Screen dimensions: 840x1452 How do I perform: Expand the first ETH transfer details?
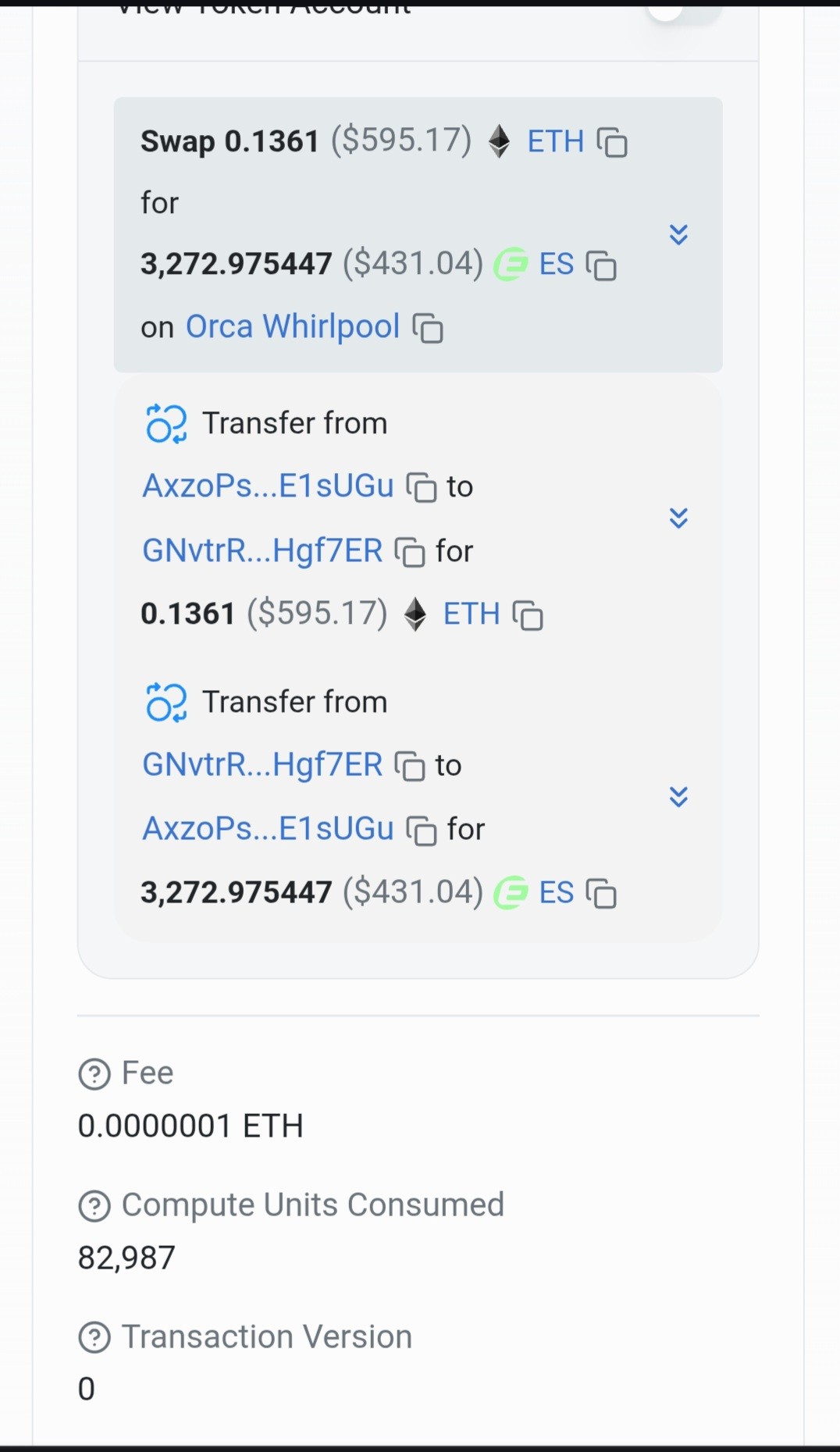[678, 518]
